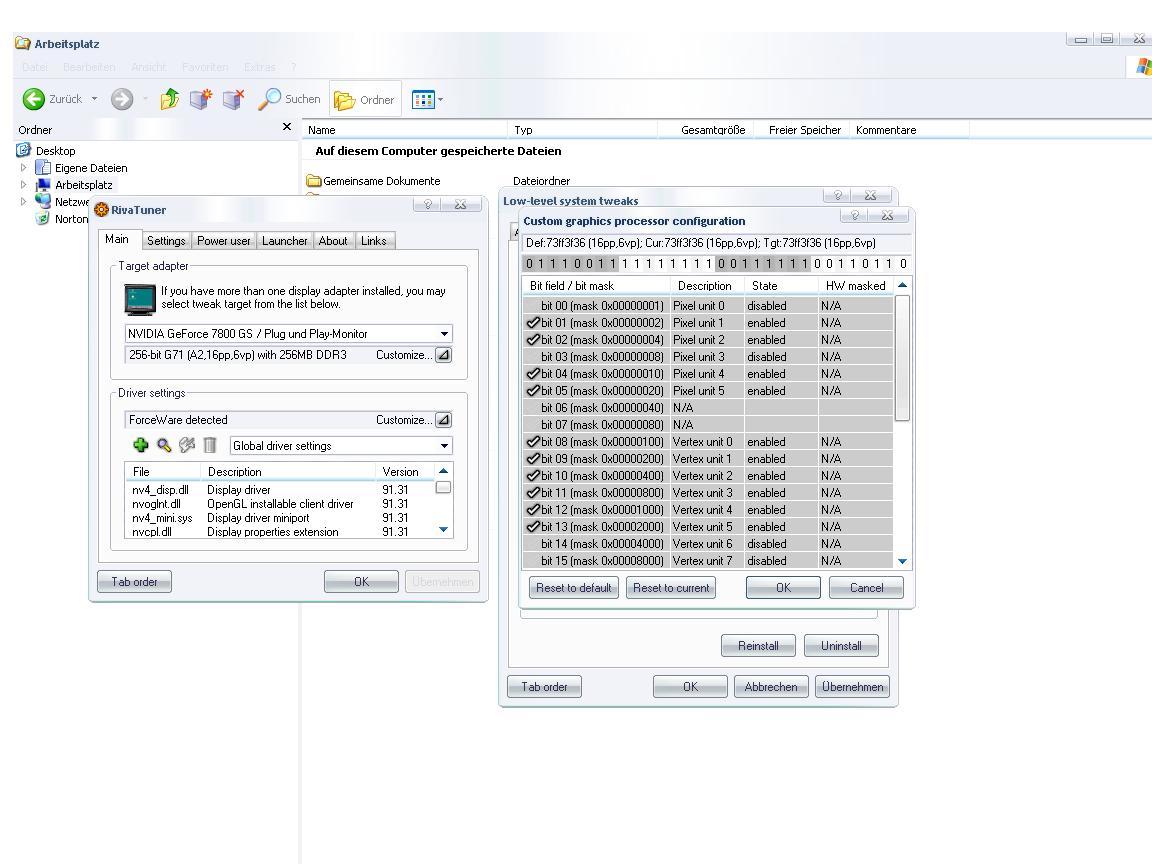Close the Ordner side pane
1152x864 pixels.
pos(287,127)
